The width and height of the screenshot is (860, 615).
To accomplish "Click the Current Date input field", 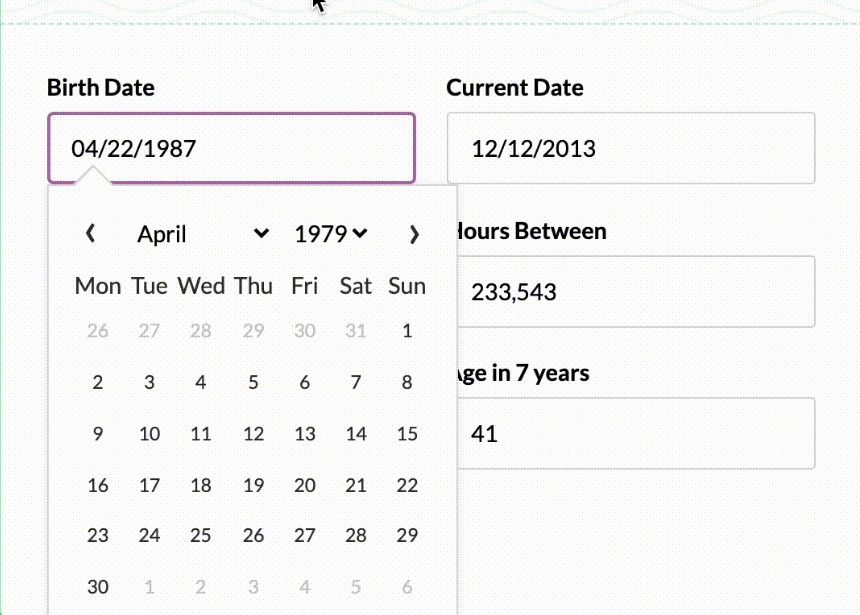I will pyautogui.click(x=631, y=149).
